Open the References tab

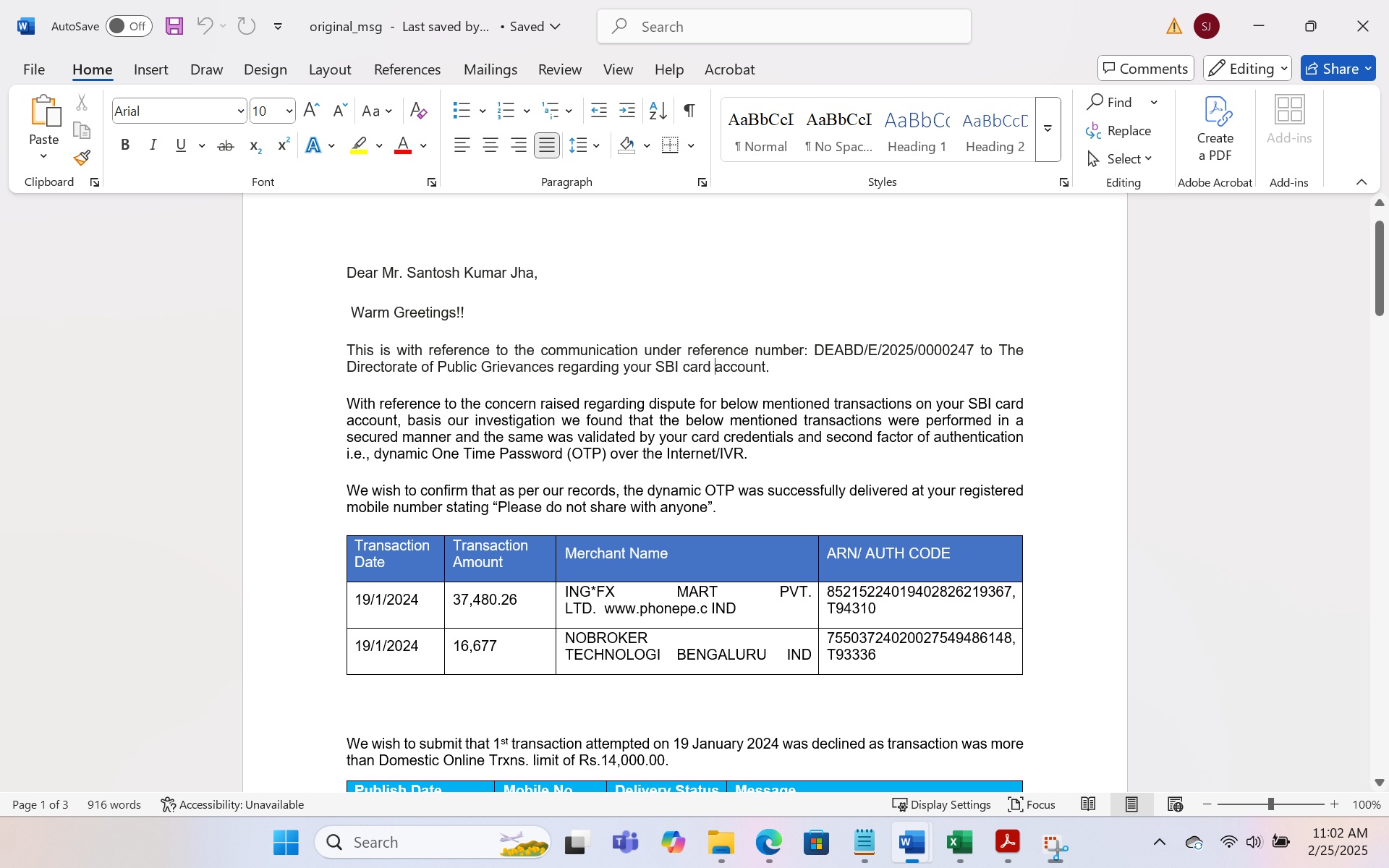(x=407, y=69)
